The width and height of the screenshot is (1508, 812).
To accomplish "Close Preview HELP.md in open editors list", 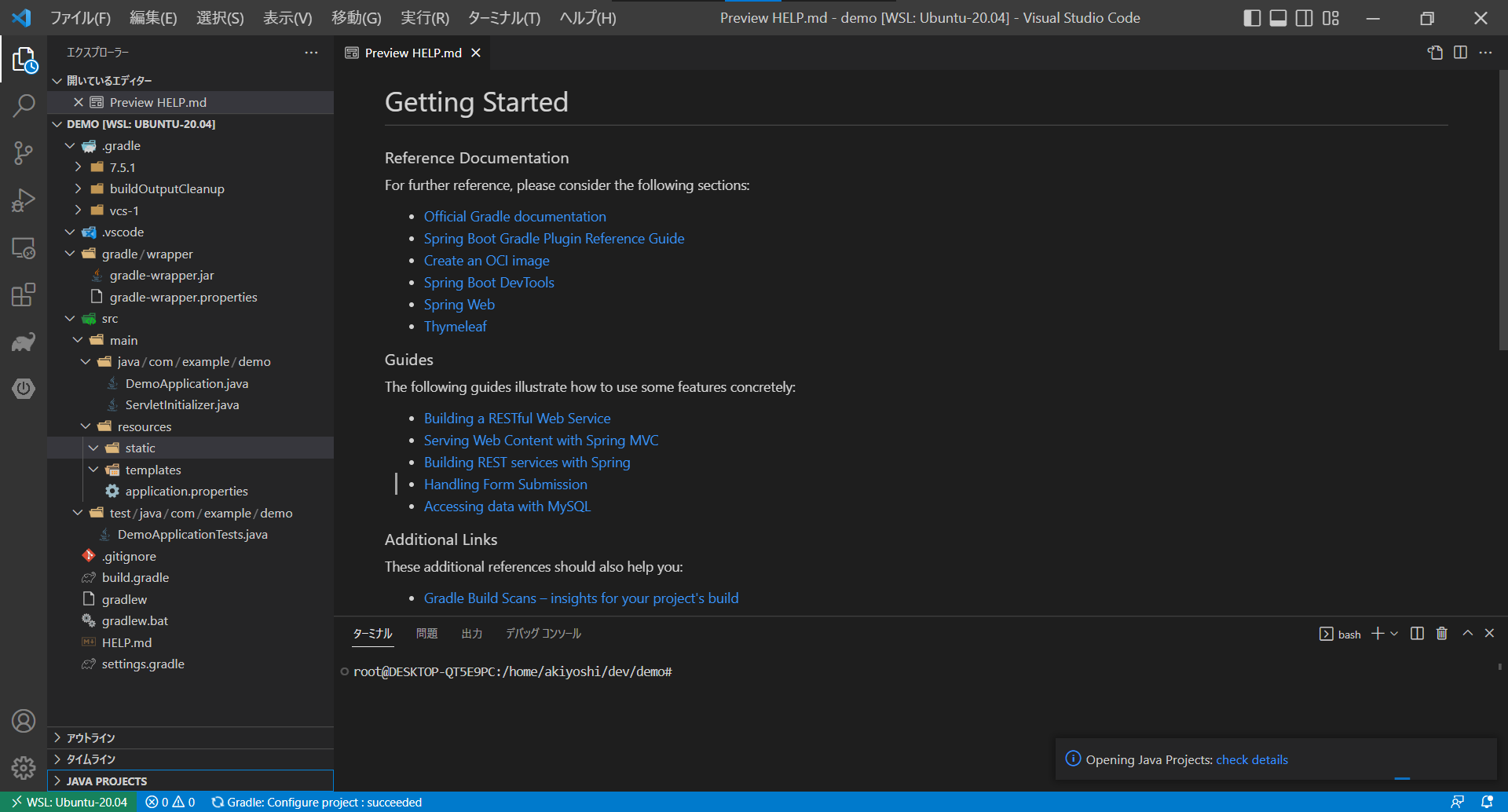I will (x=79, y=102).
